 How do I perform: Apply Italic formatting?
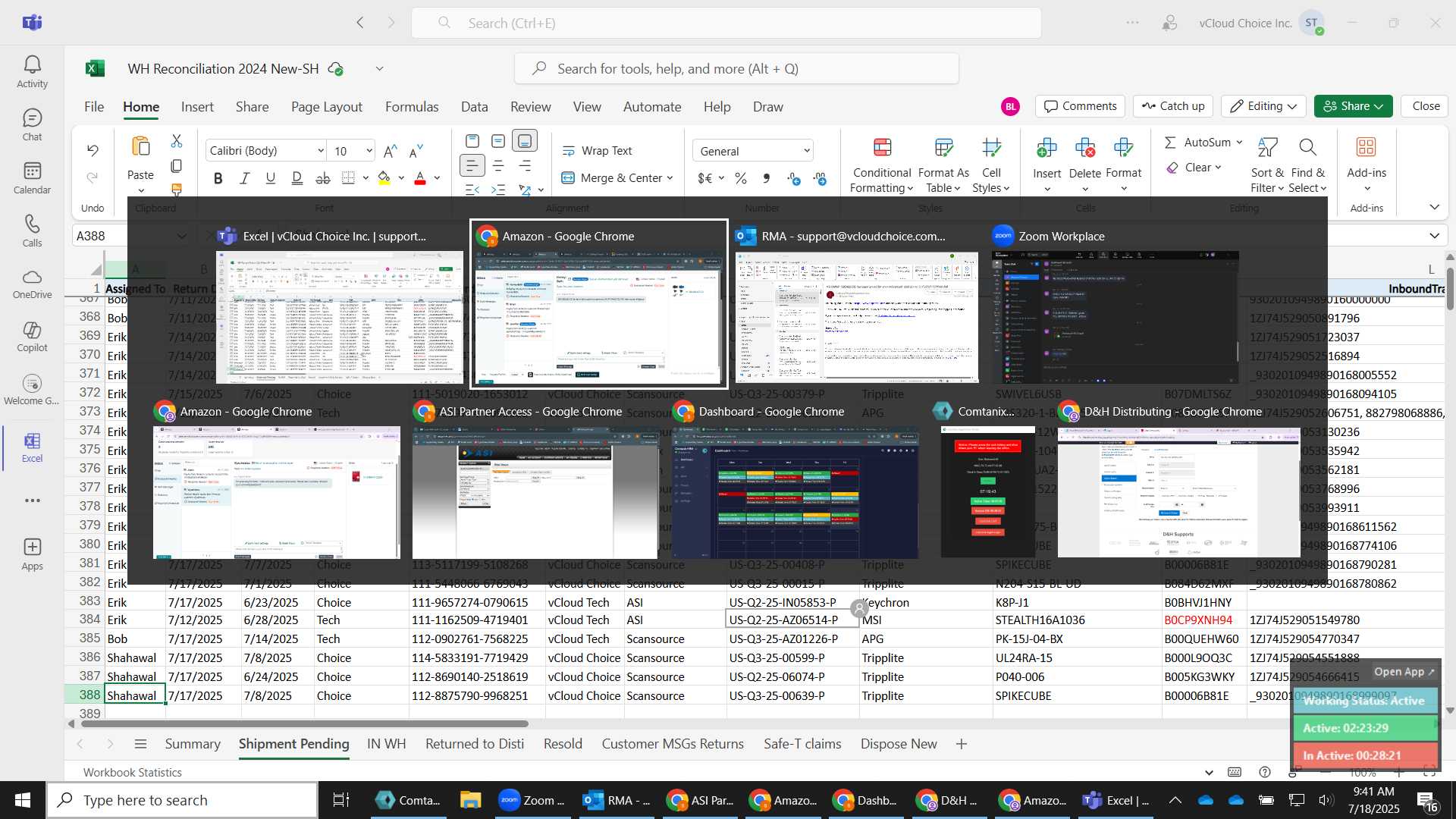tap(244, 178)
